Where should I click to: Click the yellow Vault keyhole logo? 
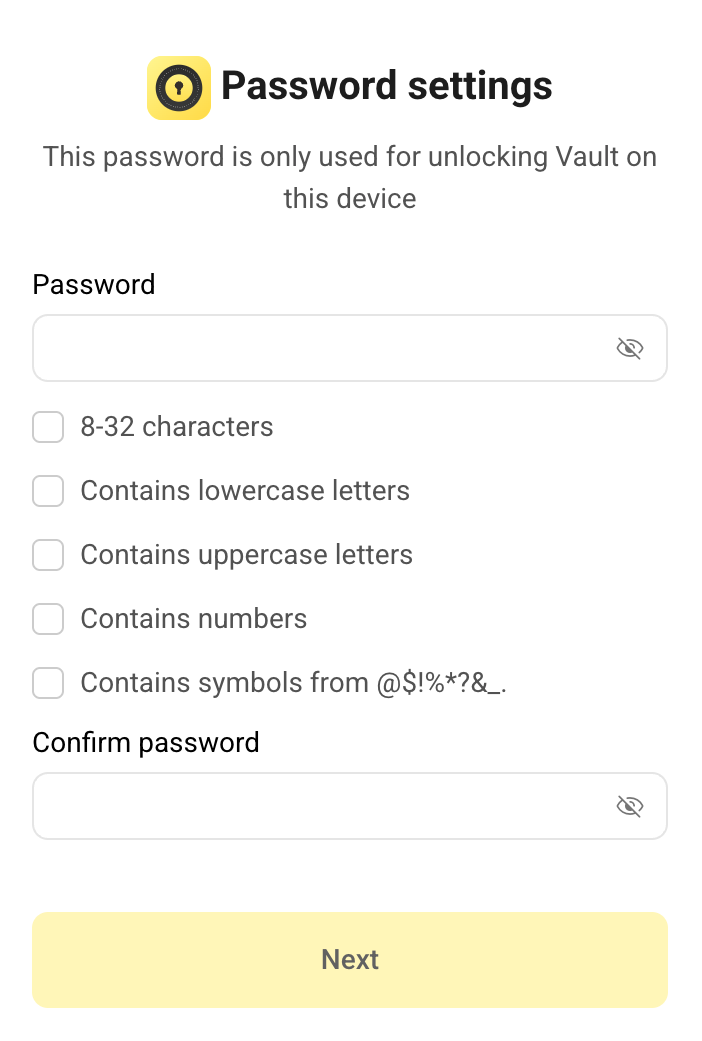[179, 88]
